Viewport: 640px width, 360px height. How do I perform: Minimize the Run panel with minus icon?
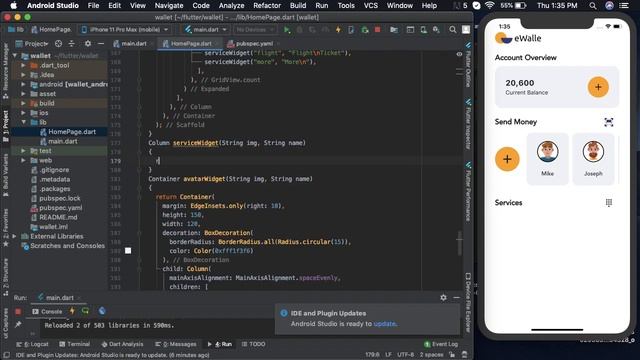(x=456, y=298)
